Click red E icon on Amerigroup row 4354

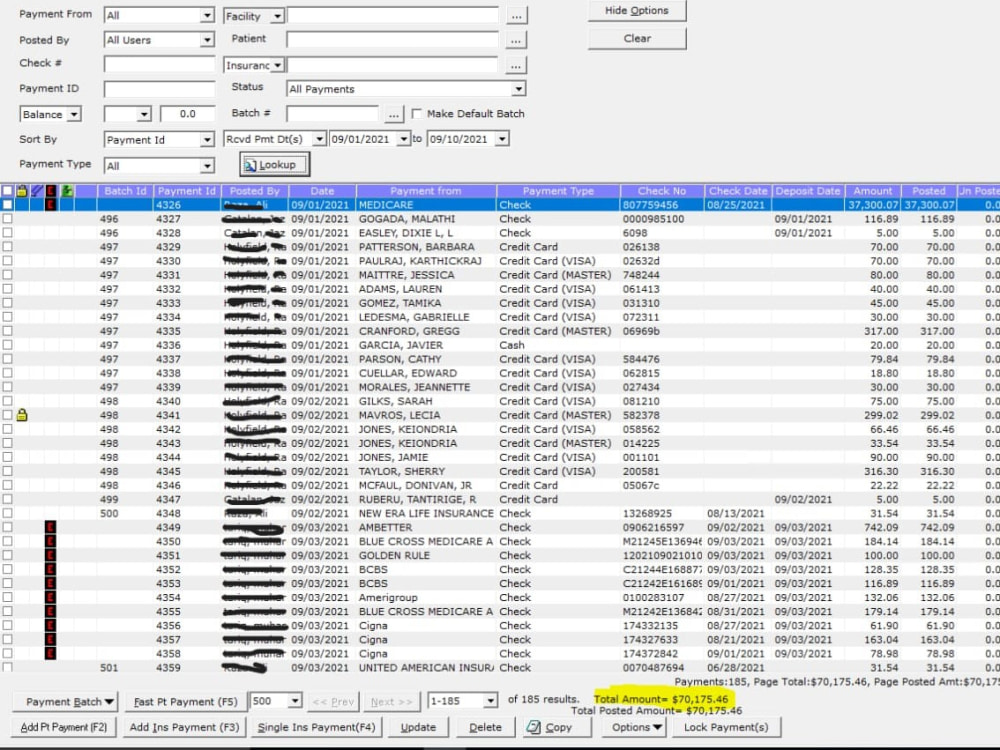pyautogui.click(x=50, y=598)
